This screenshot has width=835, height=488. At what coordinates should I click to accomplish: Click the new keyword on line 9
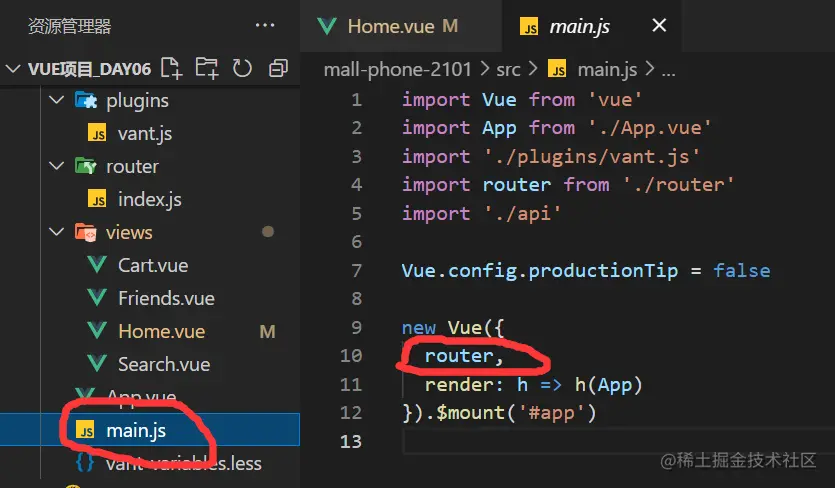coord(419,327)
